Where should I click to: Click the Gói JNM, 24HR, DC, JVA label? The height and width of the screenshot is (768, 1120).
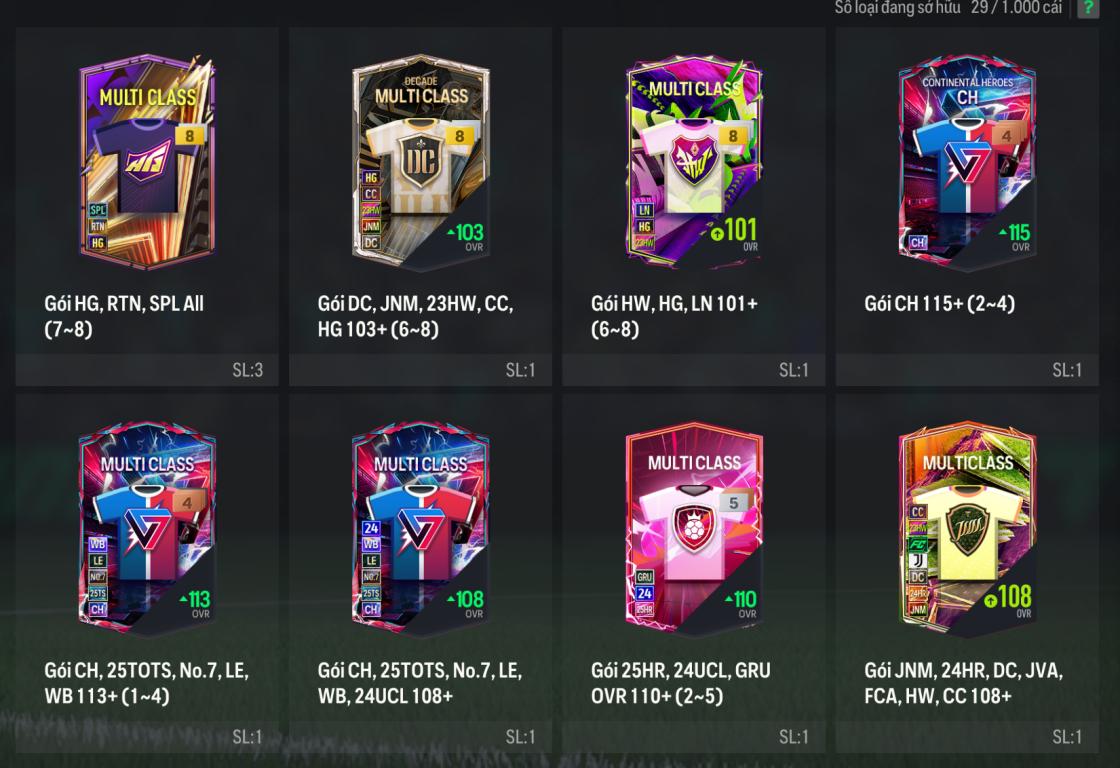[964, 671]
